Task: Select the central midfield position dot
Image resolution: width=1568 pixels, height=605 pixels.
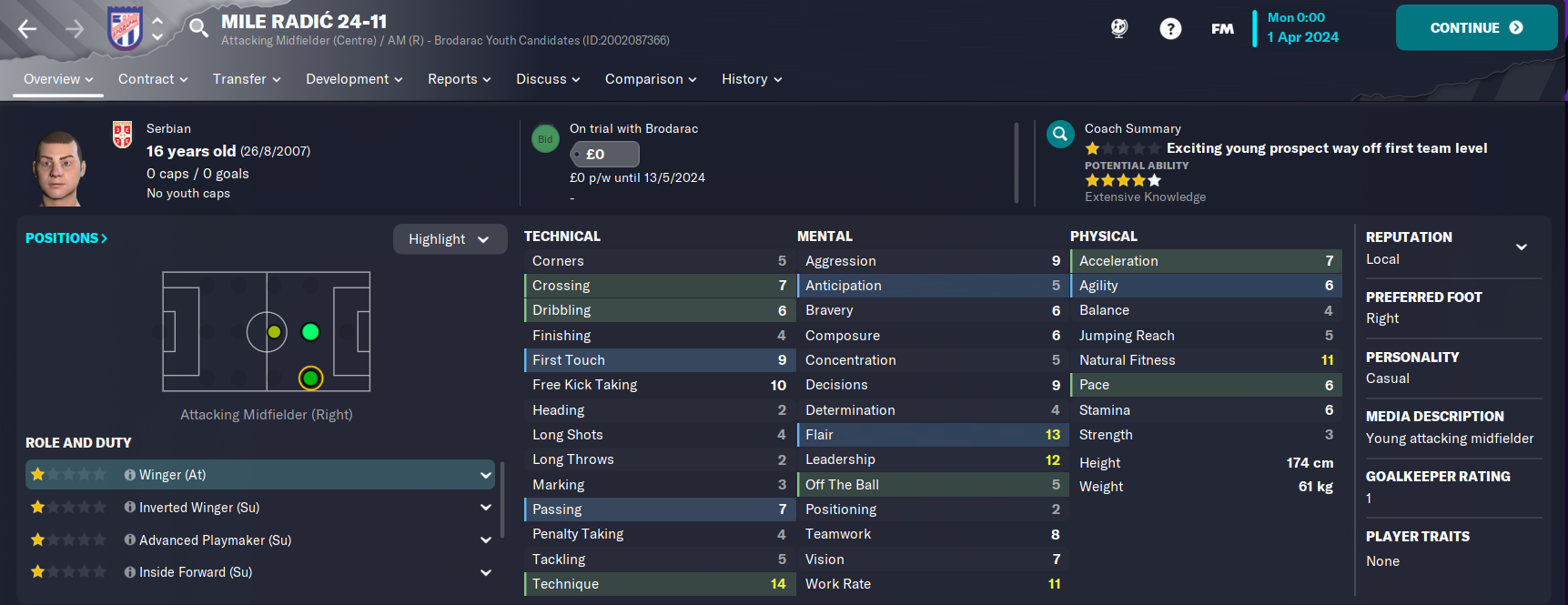Action: (x=274, y=332)
